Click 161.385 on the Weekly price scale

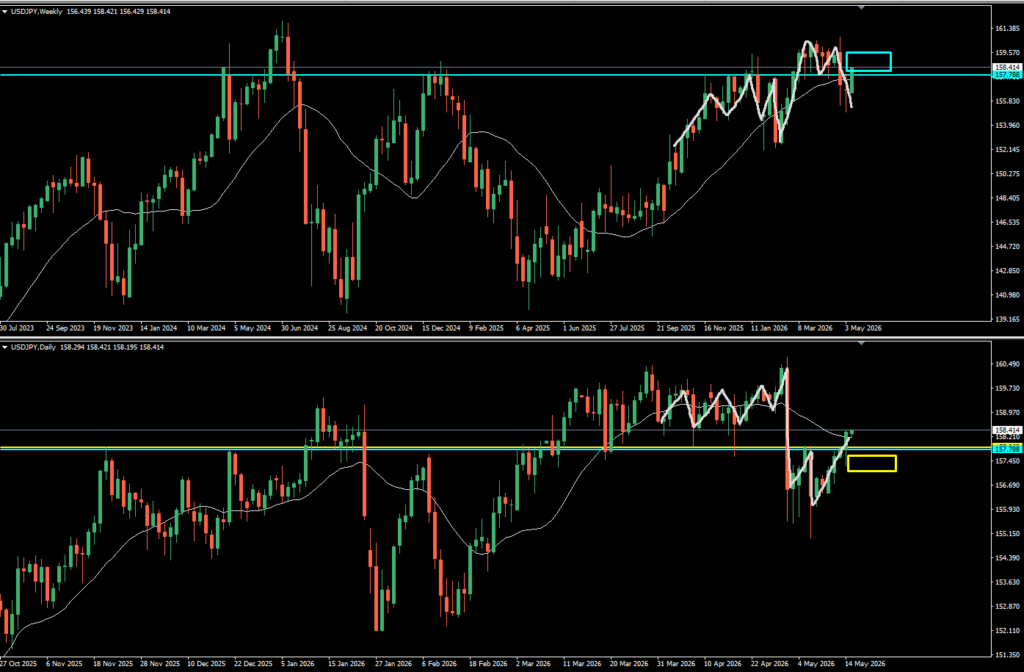pos(1008,29)
